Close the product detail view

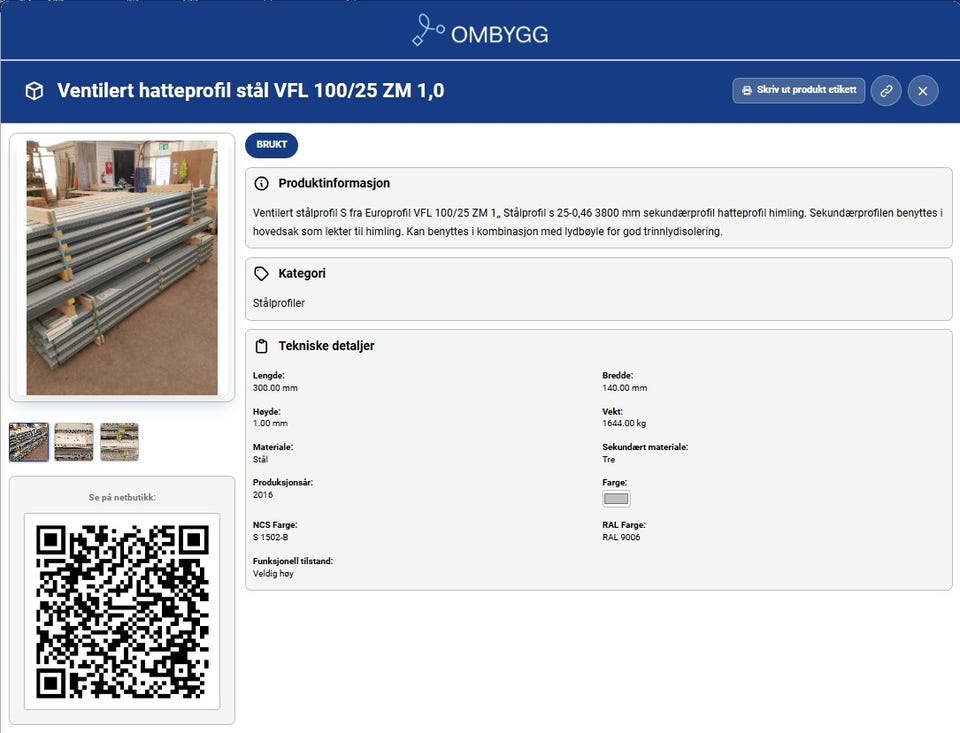coord(923,91)
